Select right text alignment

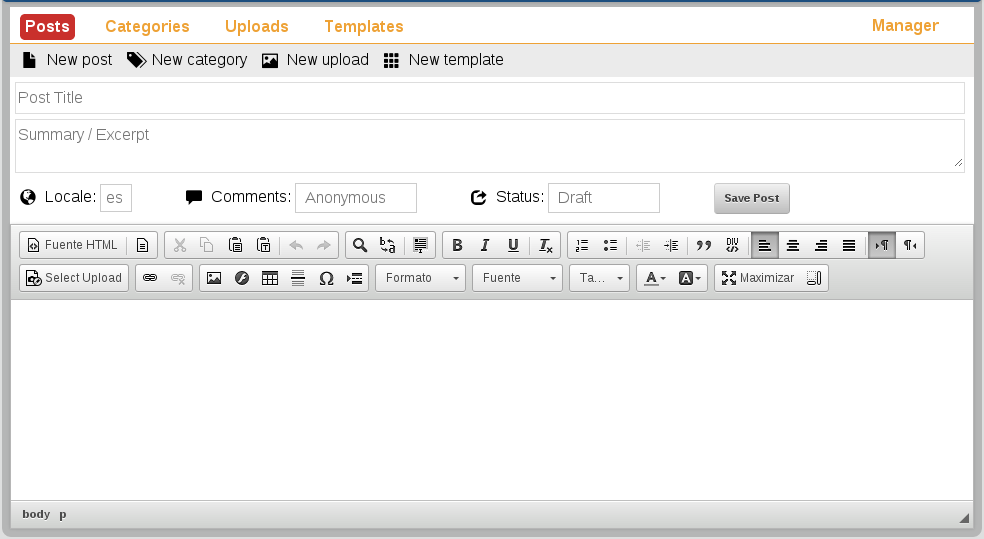point(821,245)
